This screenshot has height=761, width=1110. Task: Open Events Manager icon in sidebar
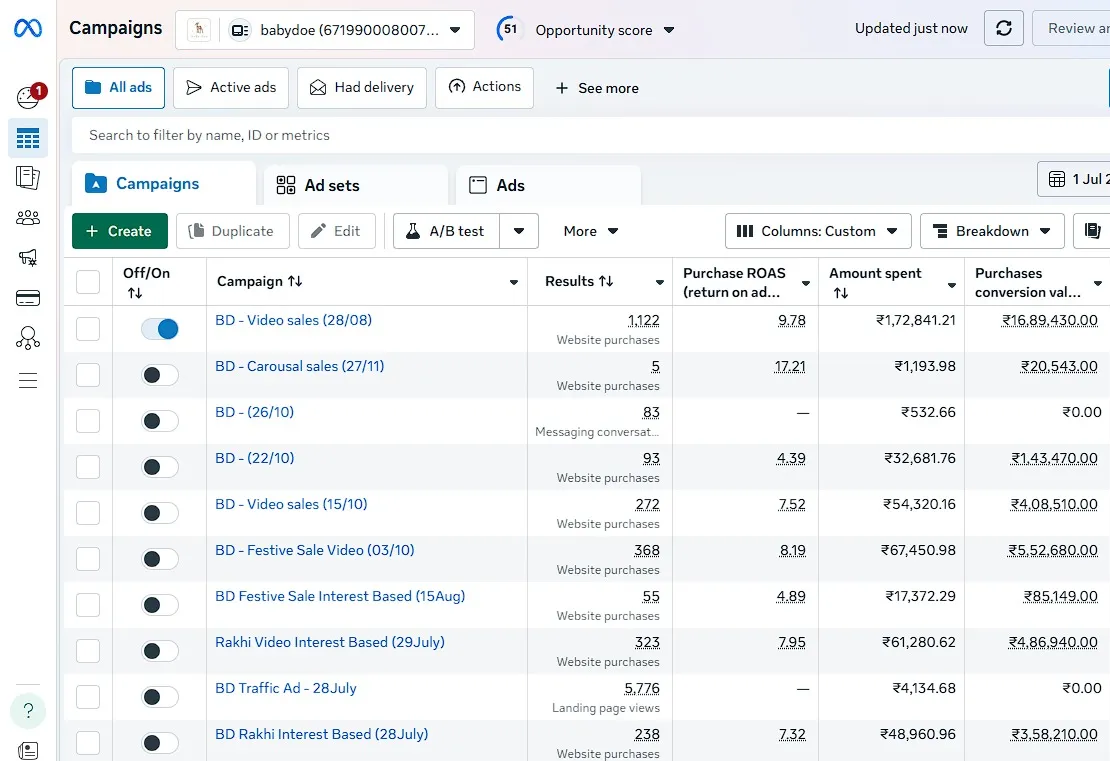(x=28, y=338)
